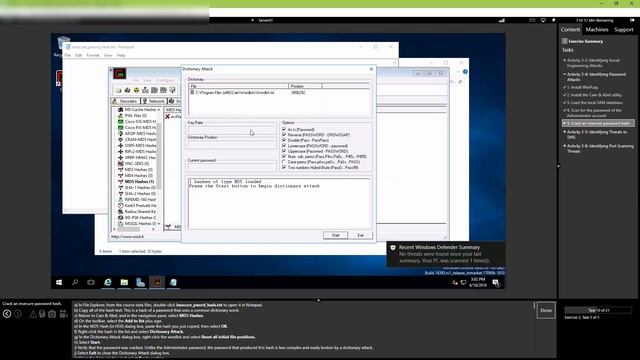Click the Position column header
This screenshot has width=640, height=360.
(x=305, y=86)
